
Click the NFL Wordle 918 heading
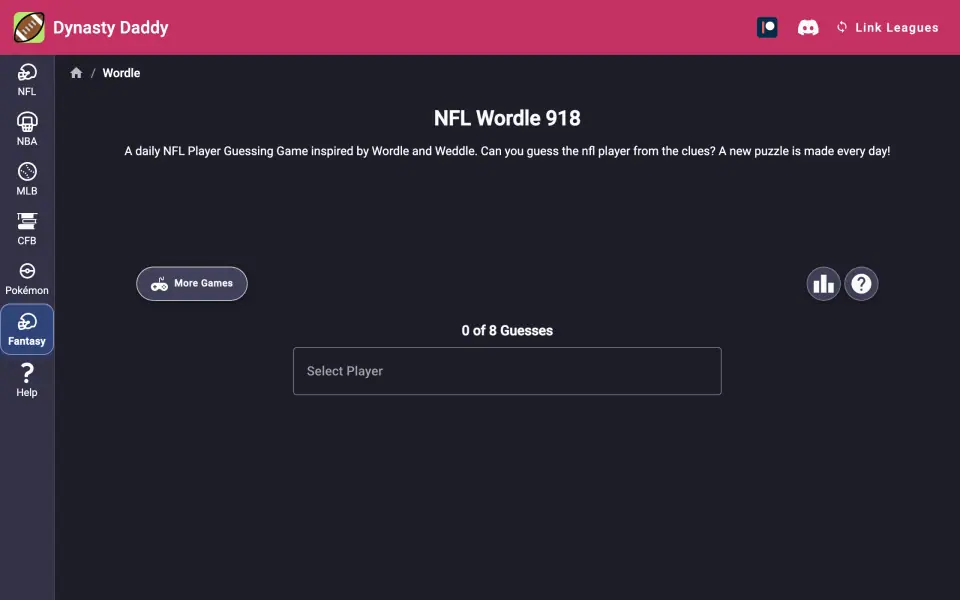pos(507,118)
